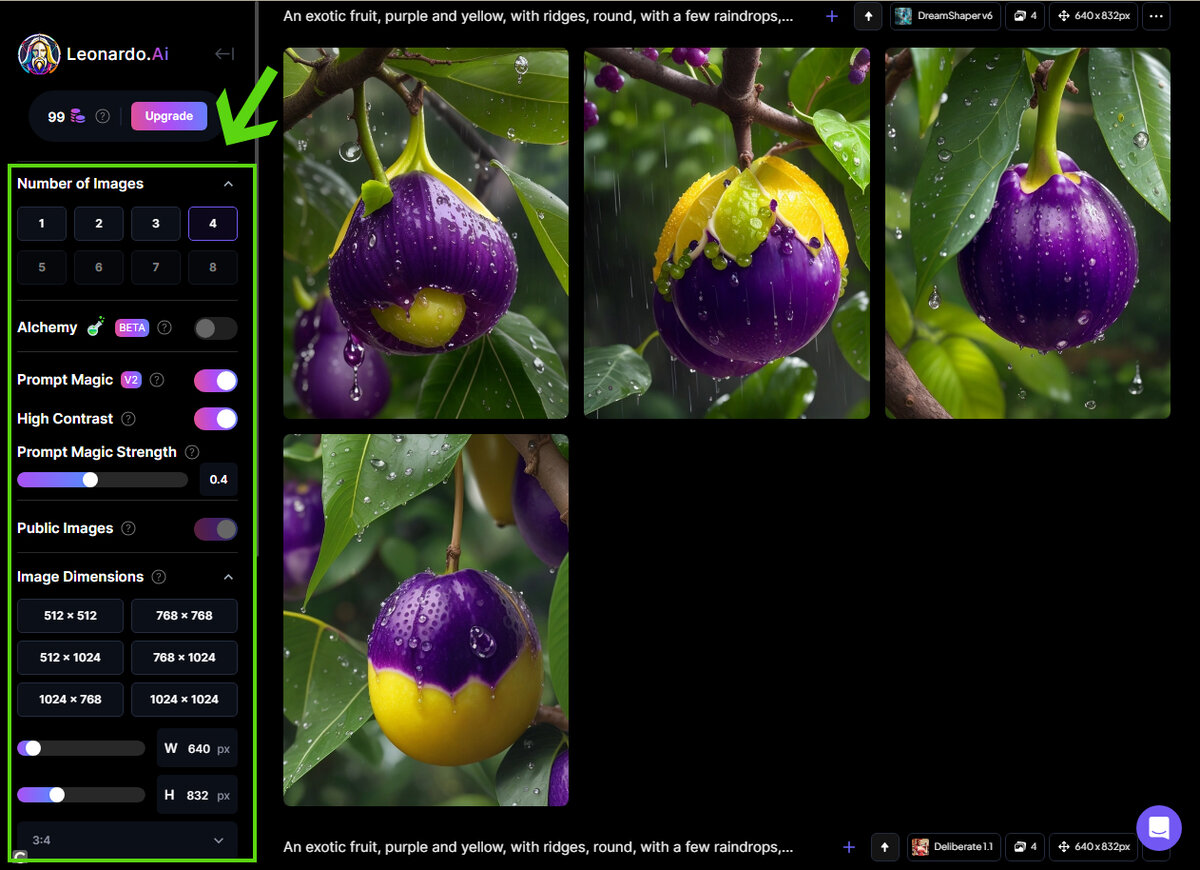Click the plus icon beside the DreamShaper prompt

pos(832,17)
